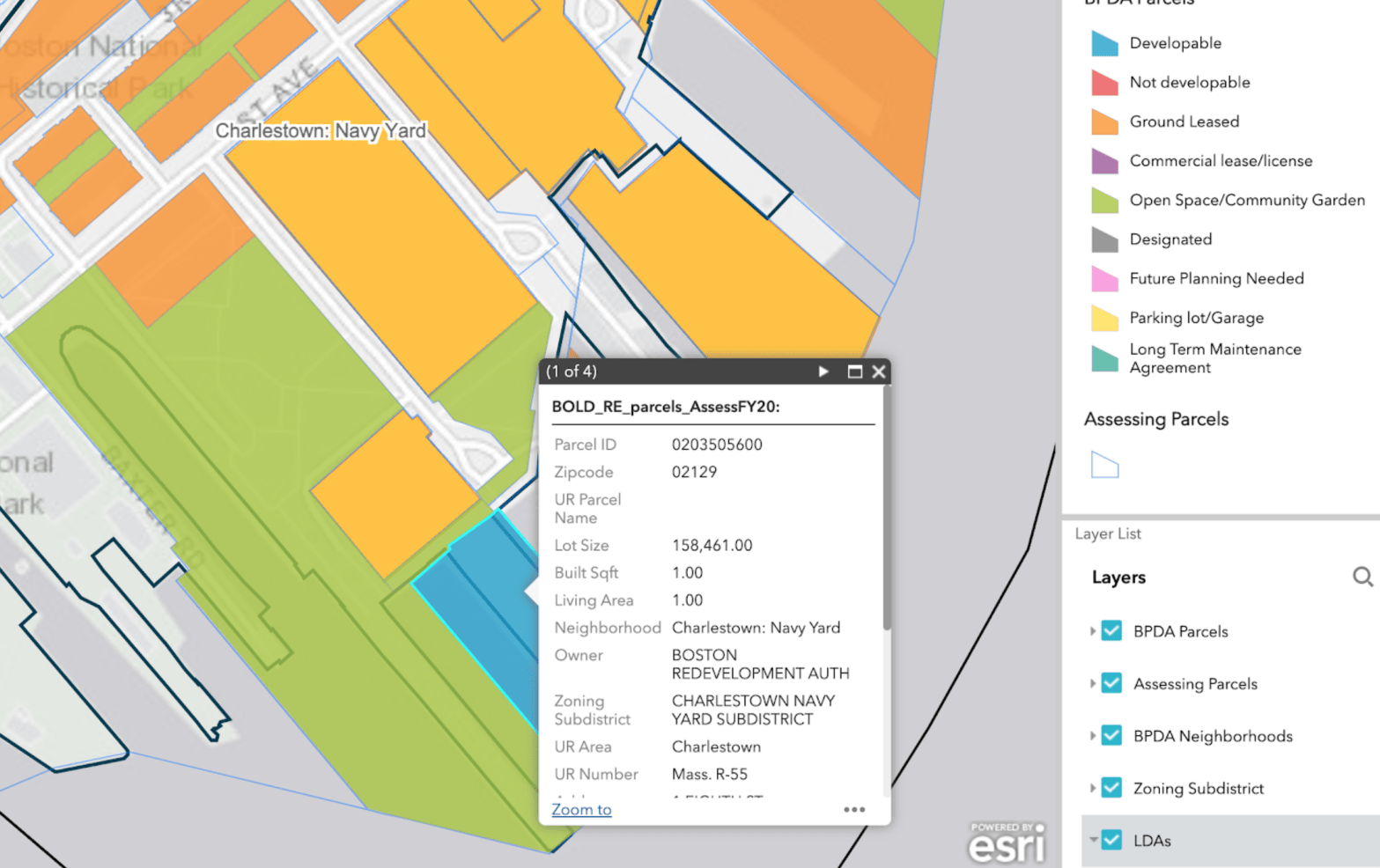The height and width of the screenshot is (868, 1380).
Task: Click the search icon in the Layers panel
Action: point(1362,577)
